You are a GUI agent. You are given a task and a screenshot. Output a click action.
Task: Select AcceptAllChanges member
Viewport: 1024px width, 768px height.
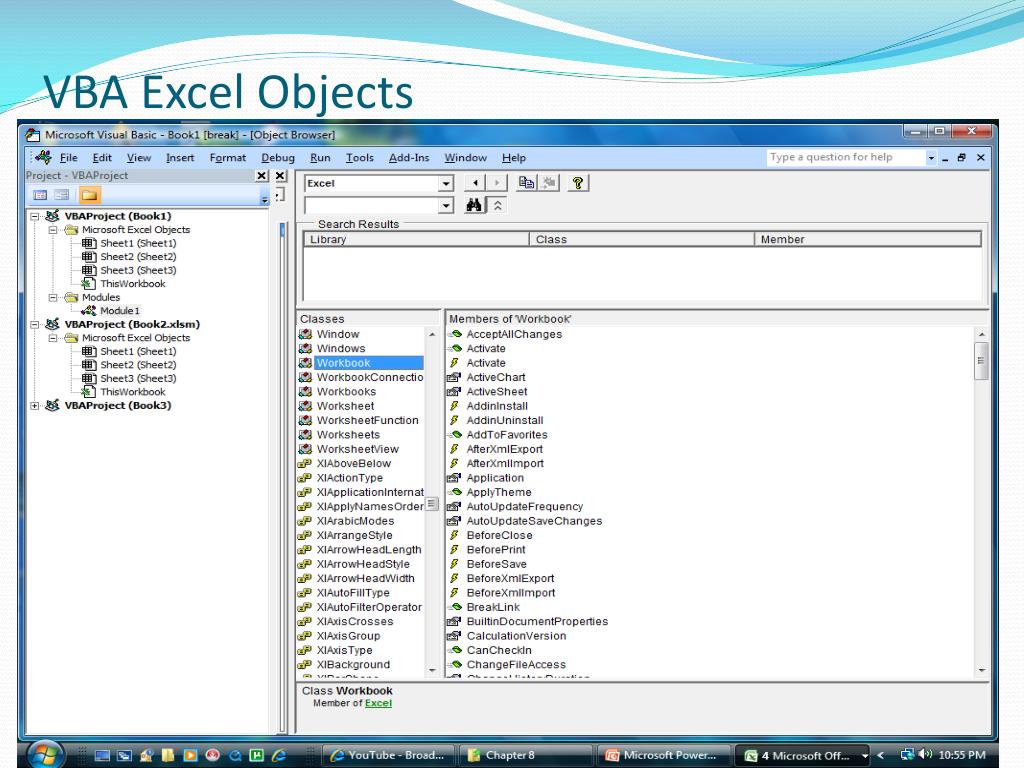514,334
